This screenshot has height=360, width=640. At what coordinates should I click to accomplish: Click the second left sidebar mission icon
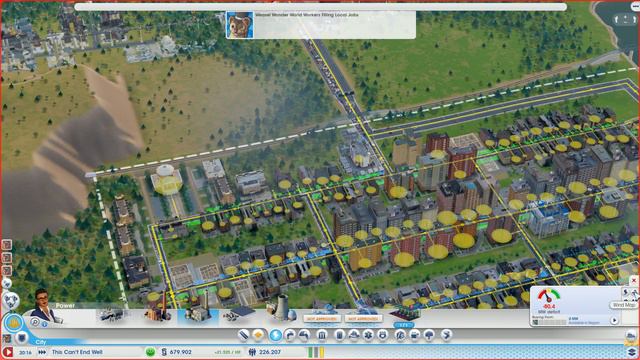click(7, 258)
